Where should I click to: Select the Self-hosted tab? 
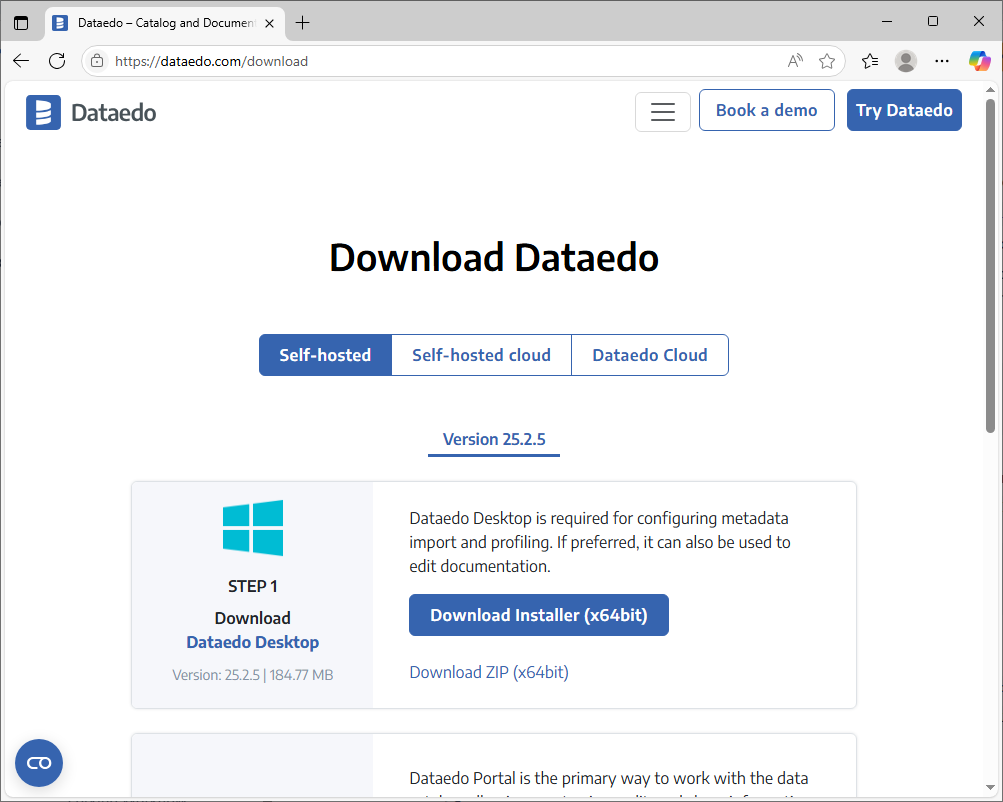point(325,355)
